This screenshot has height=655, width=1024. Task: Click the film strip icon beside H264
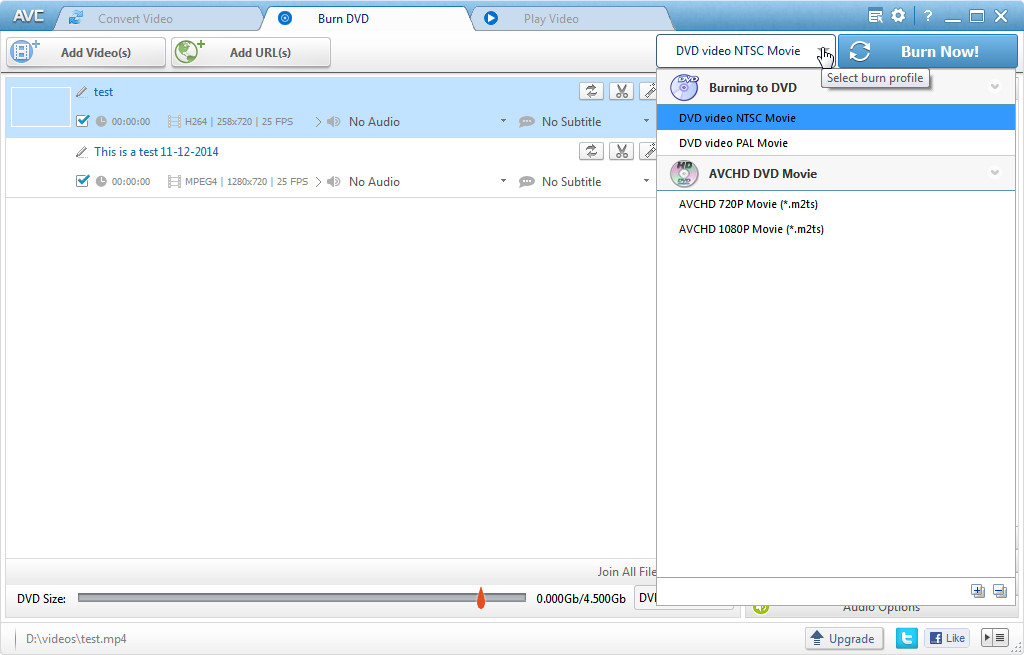[x=174, y=121]
